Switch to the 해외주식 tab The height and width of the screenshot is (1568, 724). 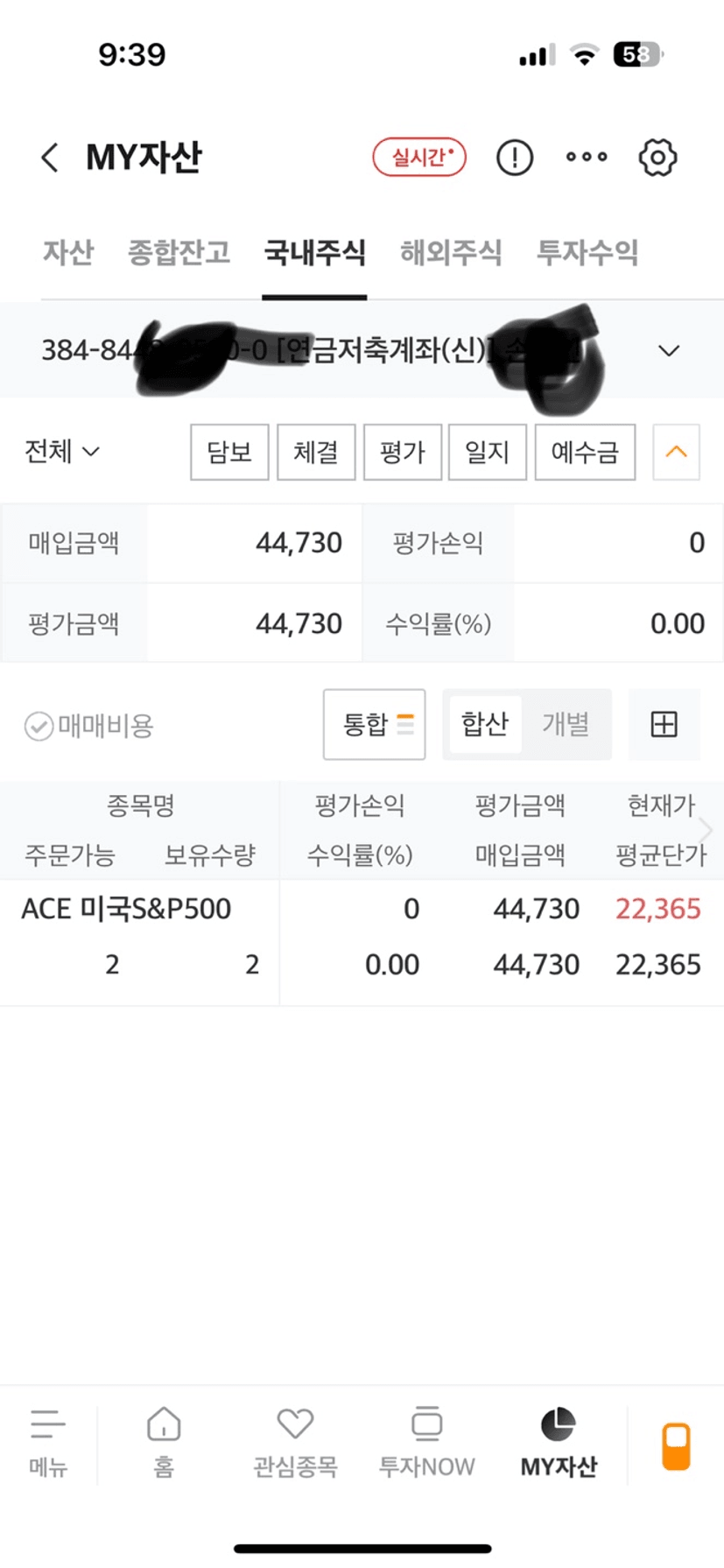(451, 253)
